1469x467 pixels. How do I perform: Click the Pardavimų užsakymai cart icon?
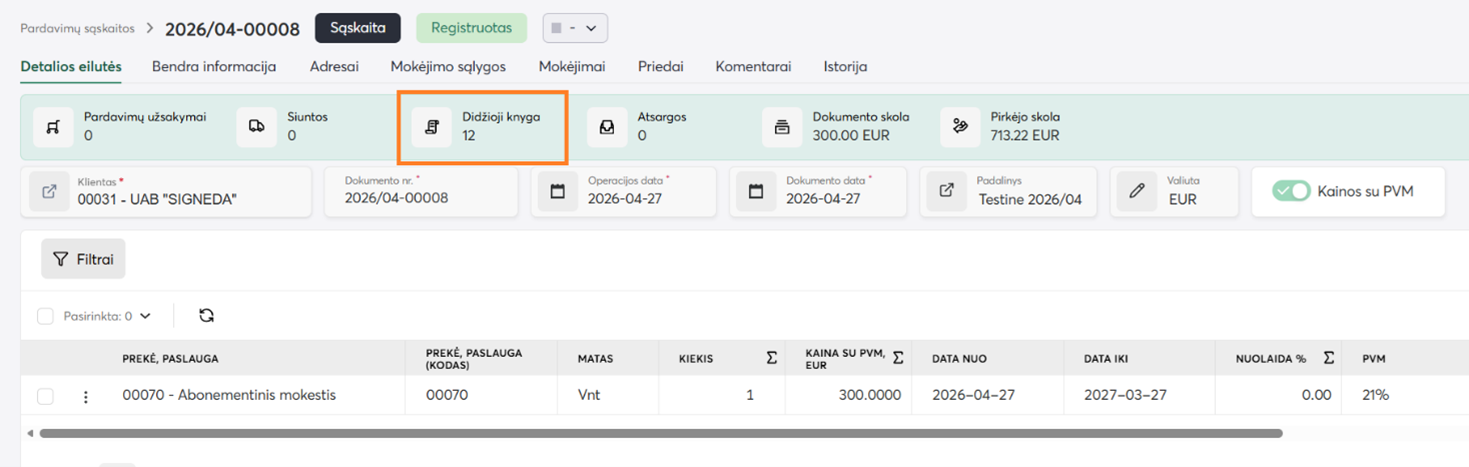pos(53,127)
